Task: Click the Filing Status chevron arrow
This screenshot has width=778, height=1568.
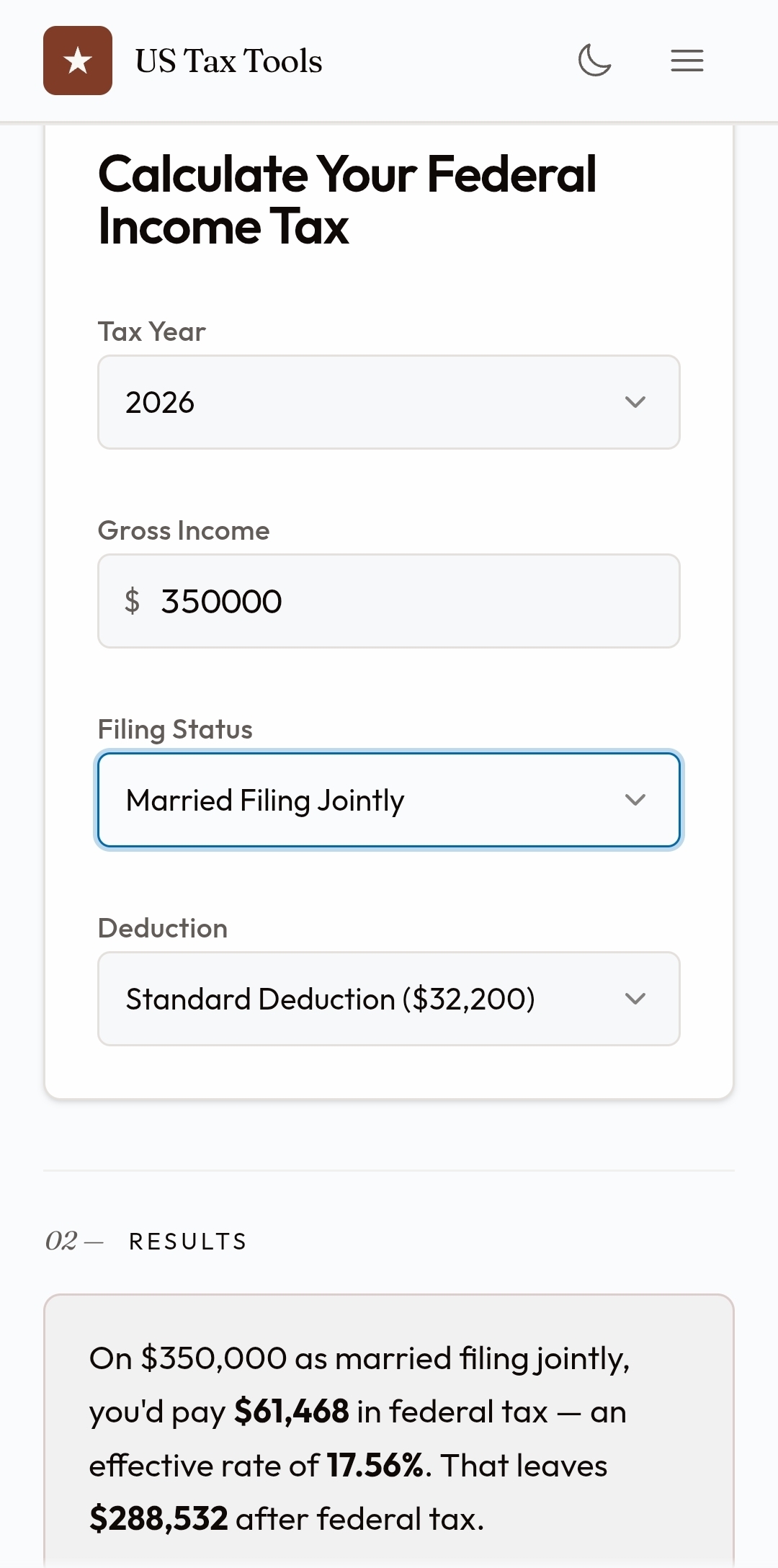Action: (x=635, y=800)
